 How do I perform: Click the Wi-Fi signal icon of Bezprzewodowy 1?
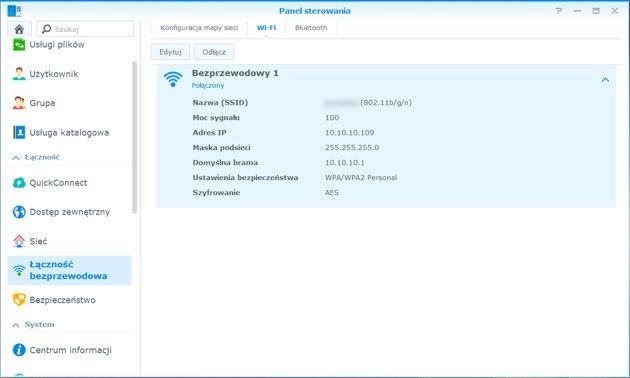click(x=173, y=79)
